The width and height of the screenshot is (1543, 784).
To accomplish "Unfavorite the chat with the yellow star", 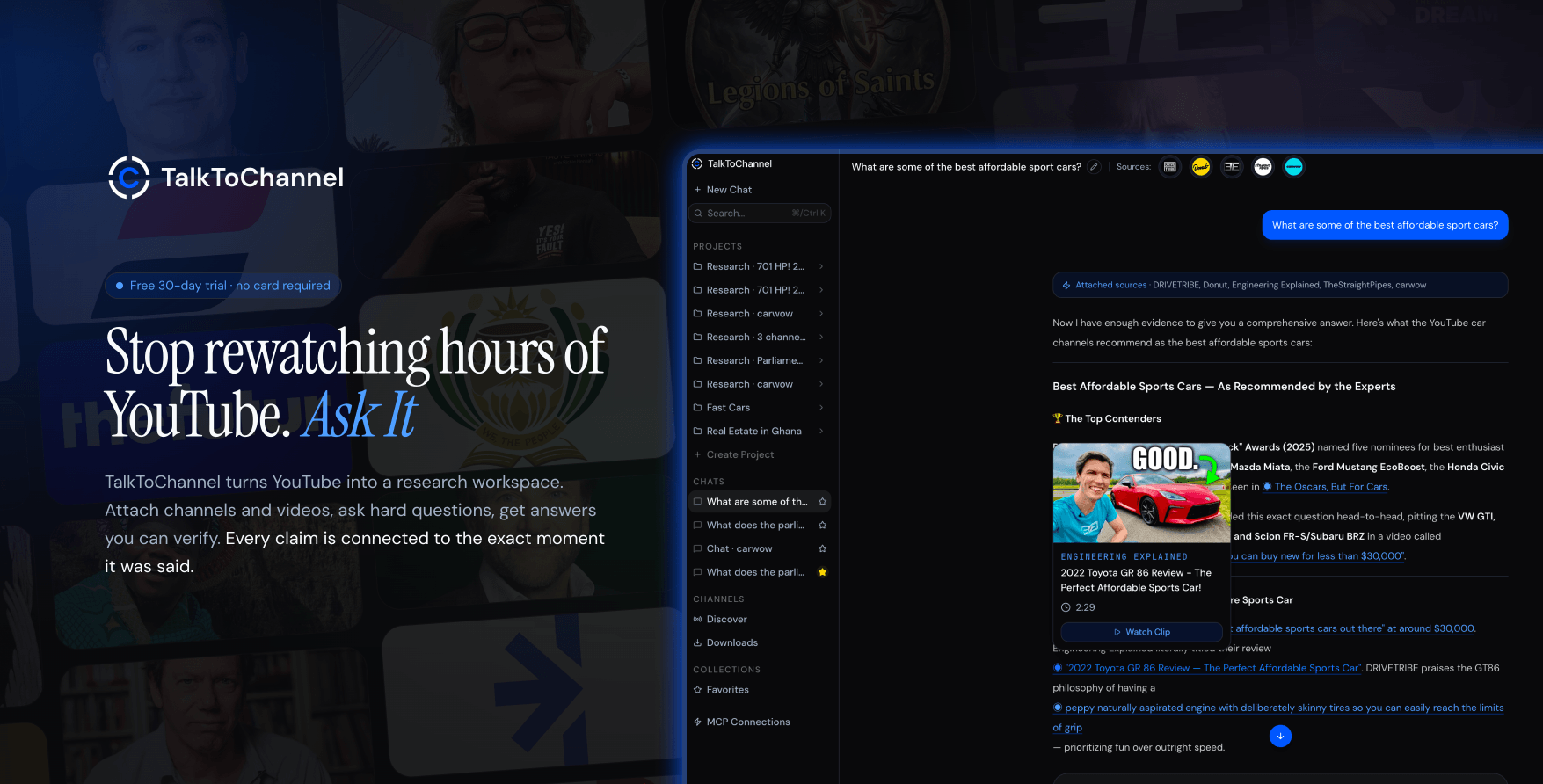I will click(822, 572).
